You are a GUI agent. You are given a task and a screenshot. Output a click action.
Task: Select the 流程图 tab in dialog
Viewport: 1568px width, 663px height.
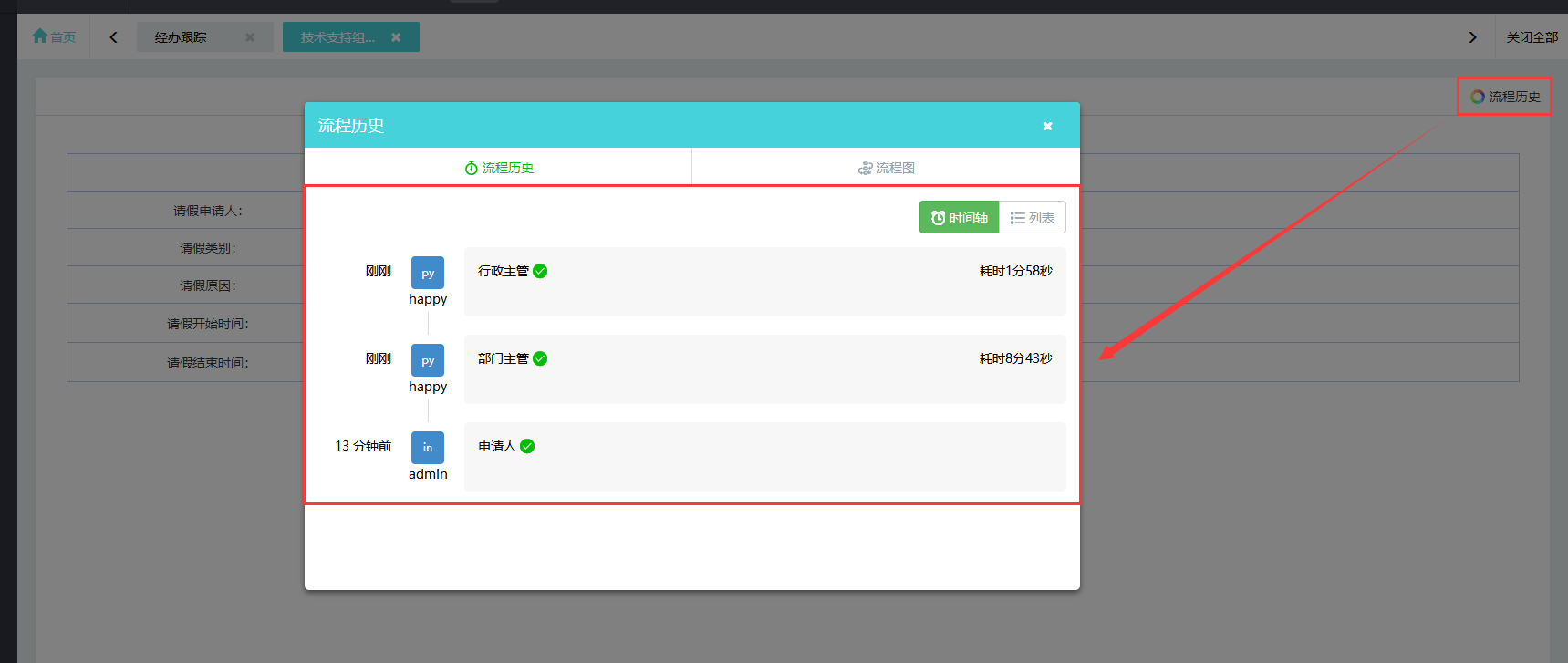[x=887, y=168]
